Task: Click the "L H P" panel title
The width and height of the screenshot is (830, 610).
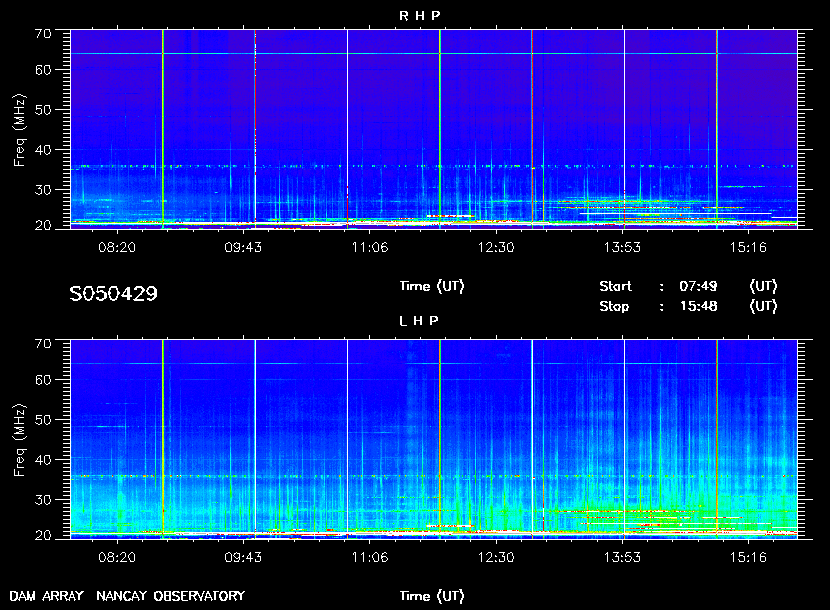Action: pos(419,321)
